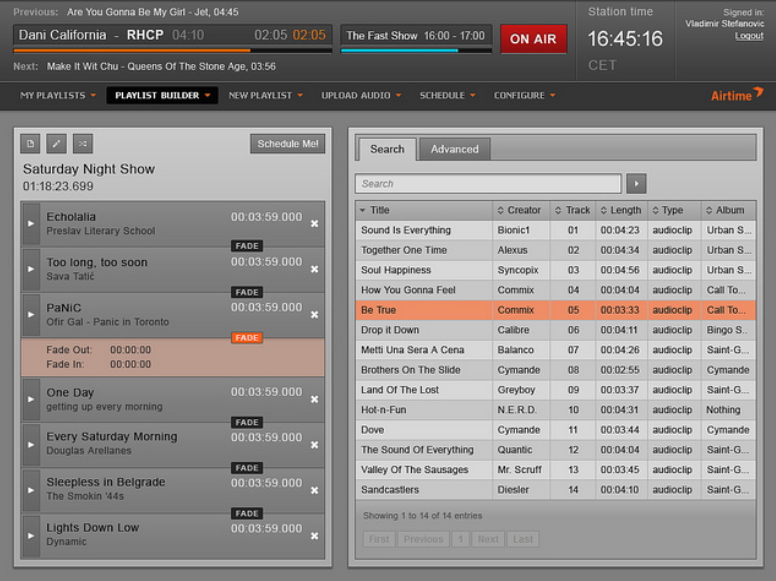Remove Echolalia from the playlist
776x581 pixels.
[x=314, y=224]
